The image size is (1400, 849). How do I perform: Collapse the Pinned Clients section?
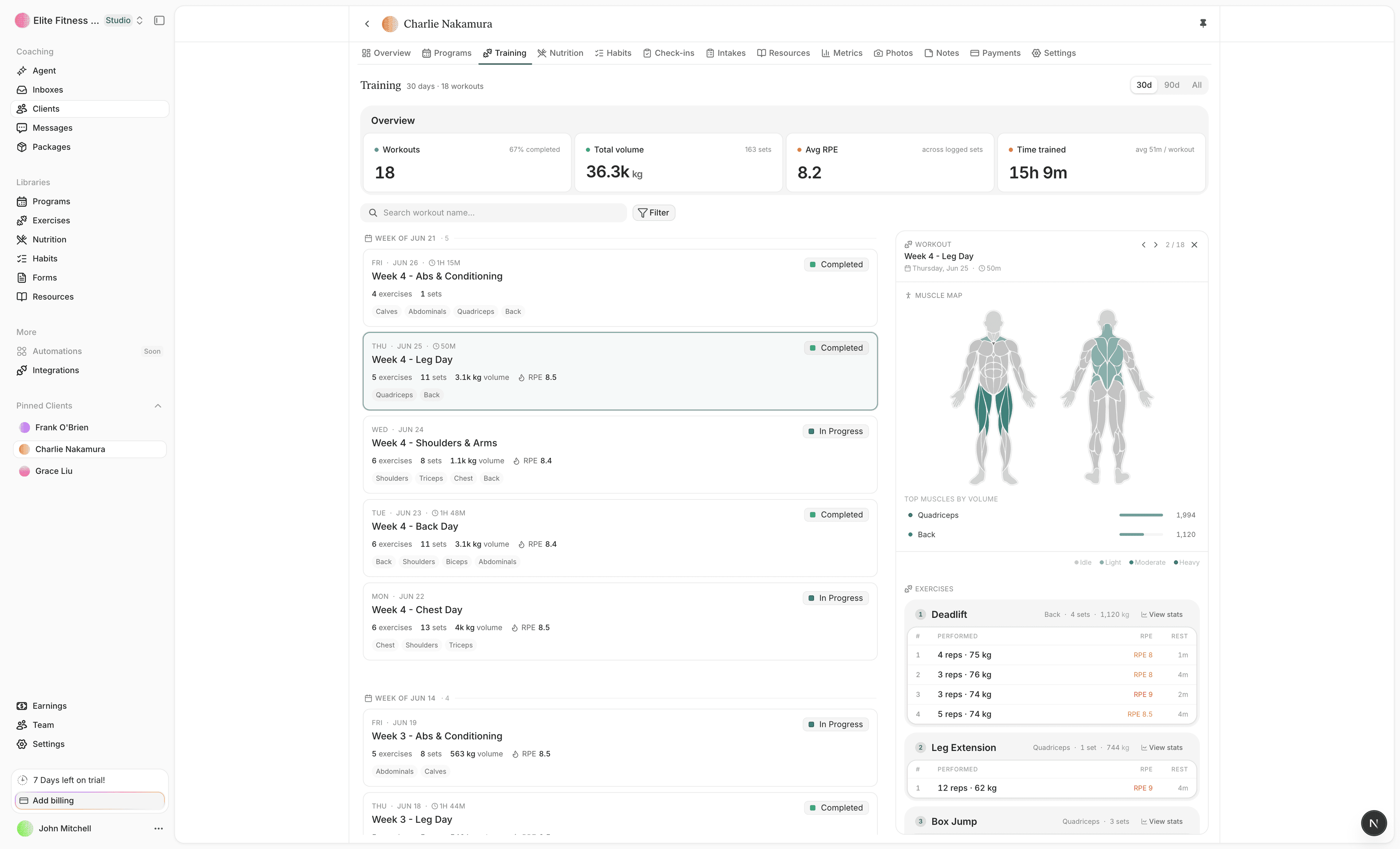tap(158, 406)
